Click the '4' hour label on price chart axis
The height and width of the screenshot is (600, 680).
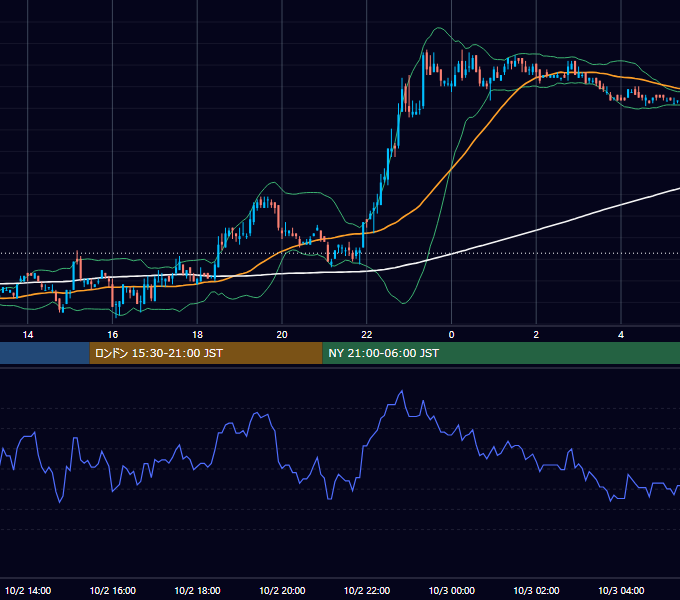tap(621, 335)
